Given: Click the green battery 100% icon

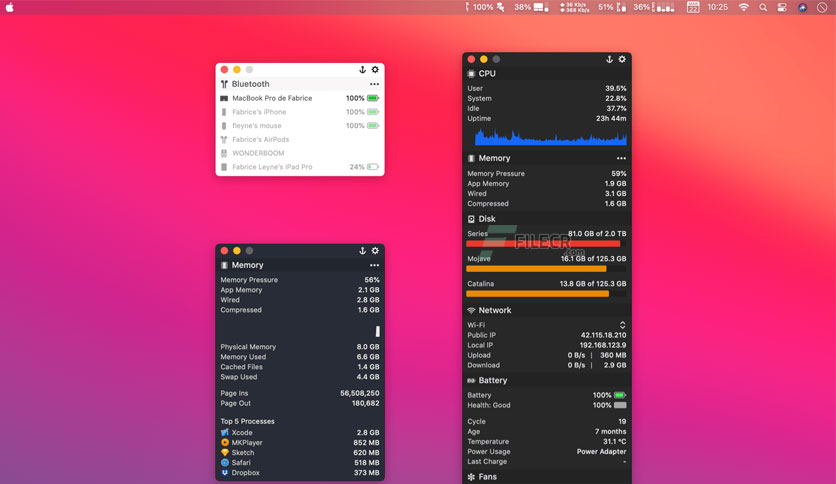Looking at the screenshot, I should tap(620, 396).
